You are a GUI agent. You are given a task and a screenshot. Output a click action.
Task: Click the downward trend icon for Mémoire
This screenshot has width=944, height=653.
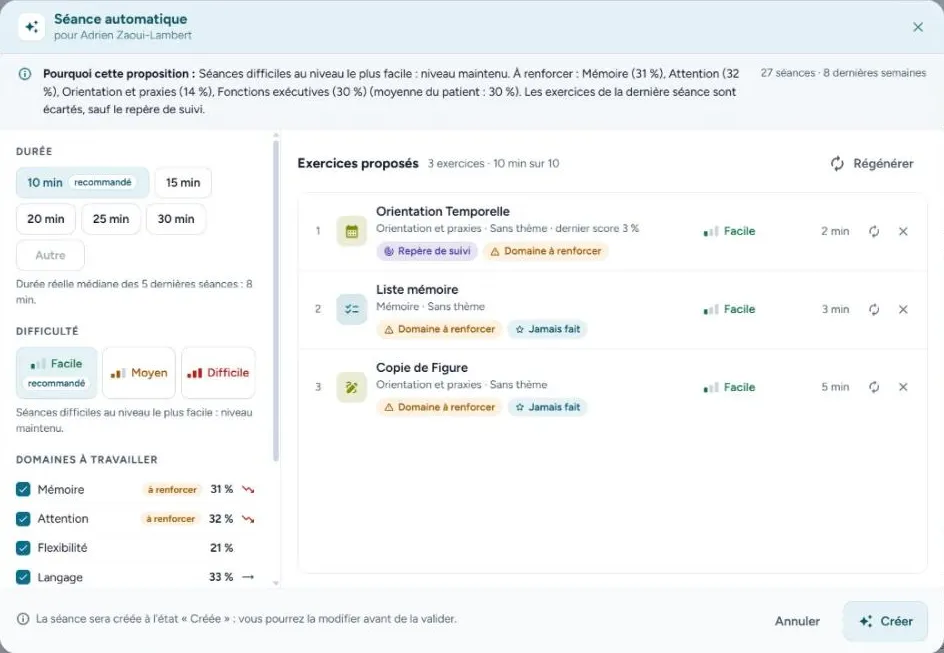tap(248, 489)
